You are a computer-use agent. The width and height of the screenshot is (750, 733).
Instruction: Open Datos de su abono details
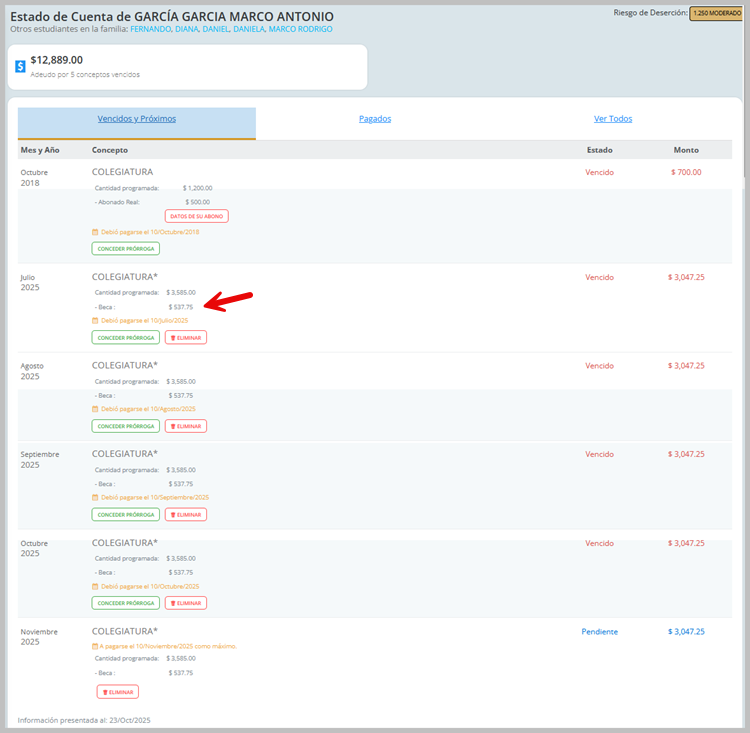coord(197,216)
